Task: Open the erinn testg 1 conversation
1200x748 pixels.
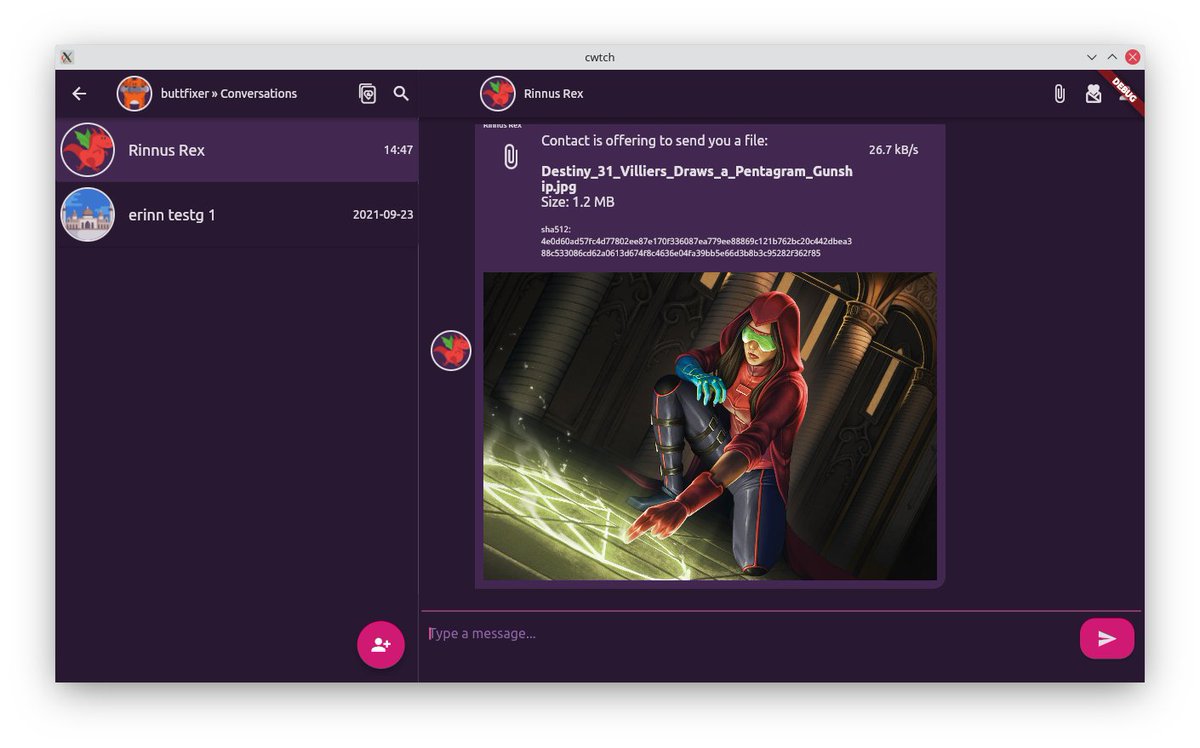Action: point(237,214)
